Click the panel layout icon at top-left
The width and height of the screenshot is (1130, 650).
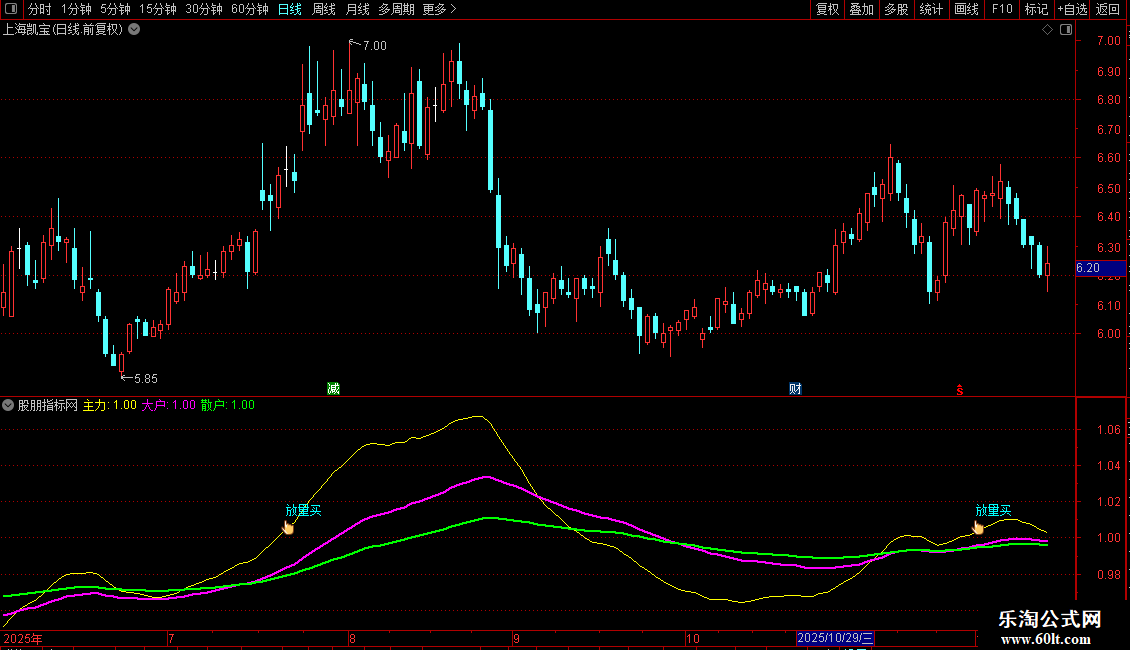[11, 9]
